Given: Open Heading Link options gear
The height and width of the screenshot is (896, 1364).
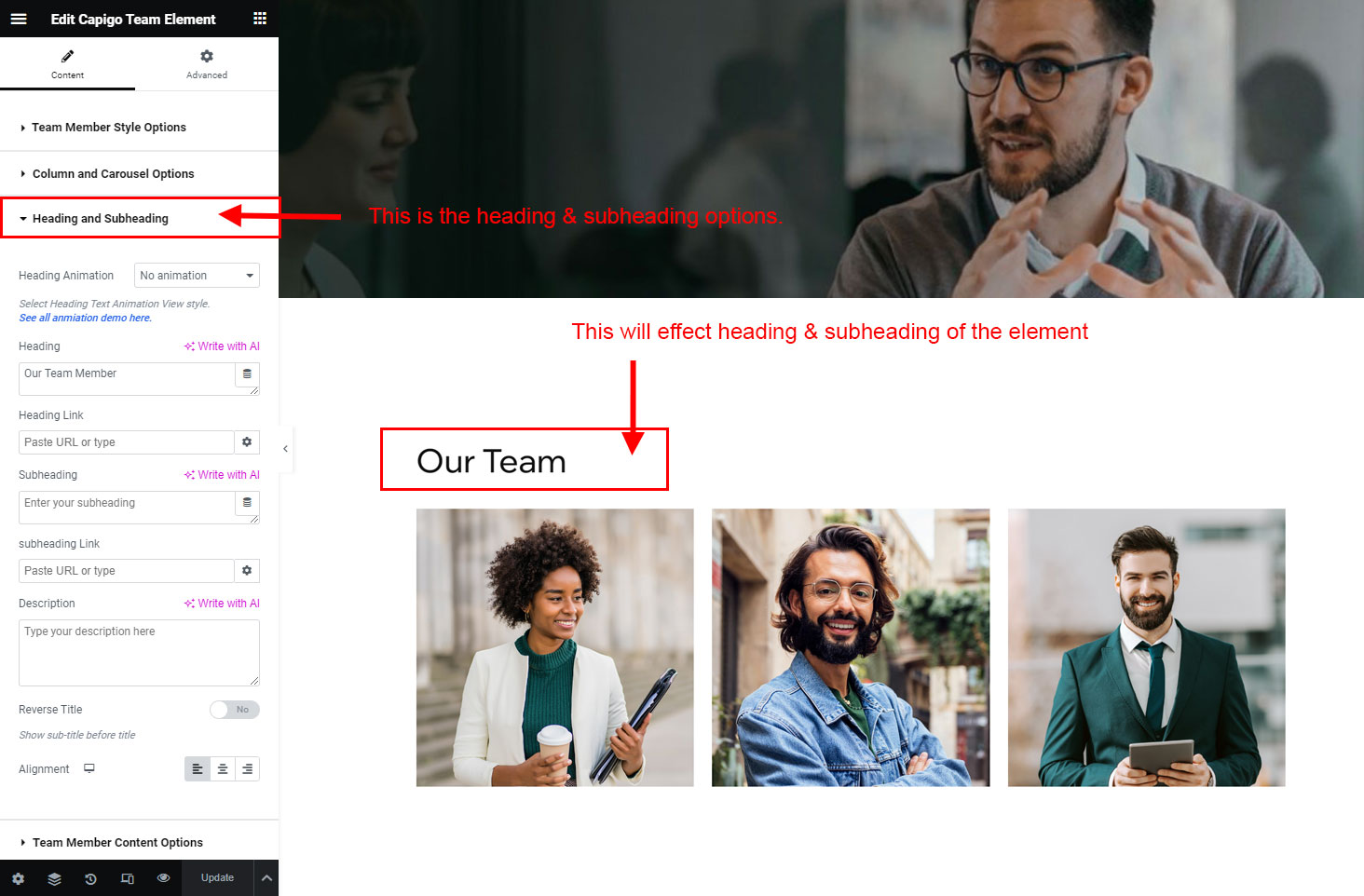Looking at the screenshot, I should [247, 442].
